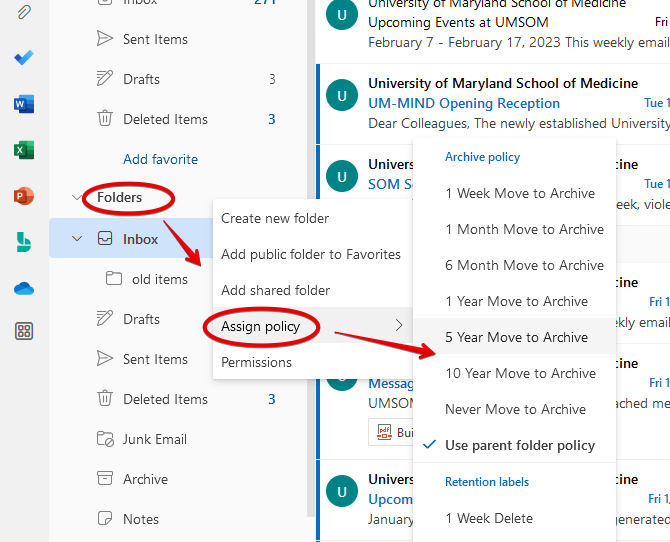Collapse the Folders section chevron

[77, 198]
